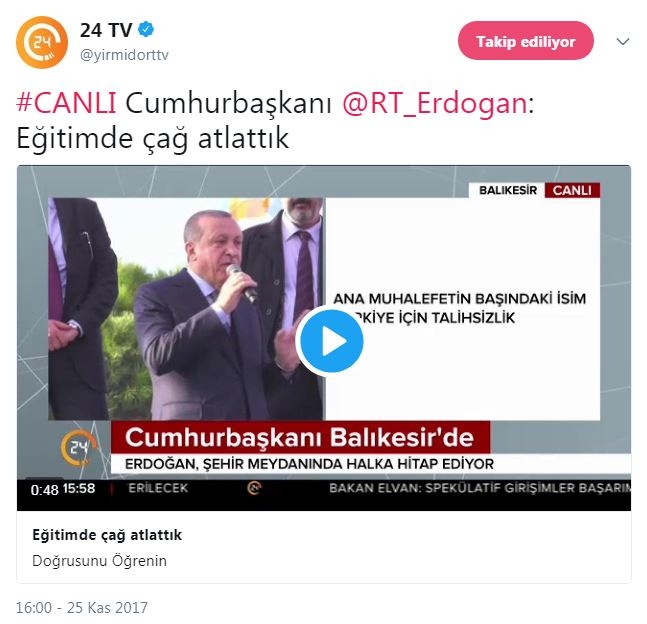Open the #CANLI hashtag link
647x624 pixels.
[66, 103]
